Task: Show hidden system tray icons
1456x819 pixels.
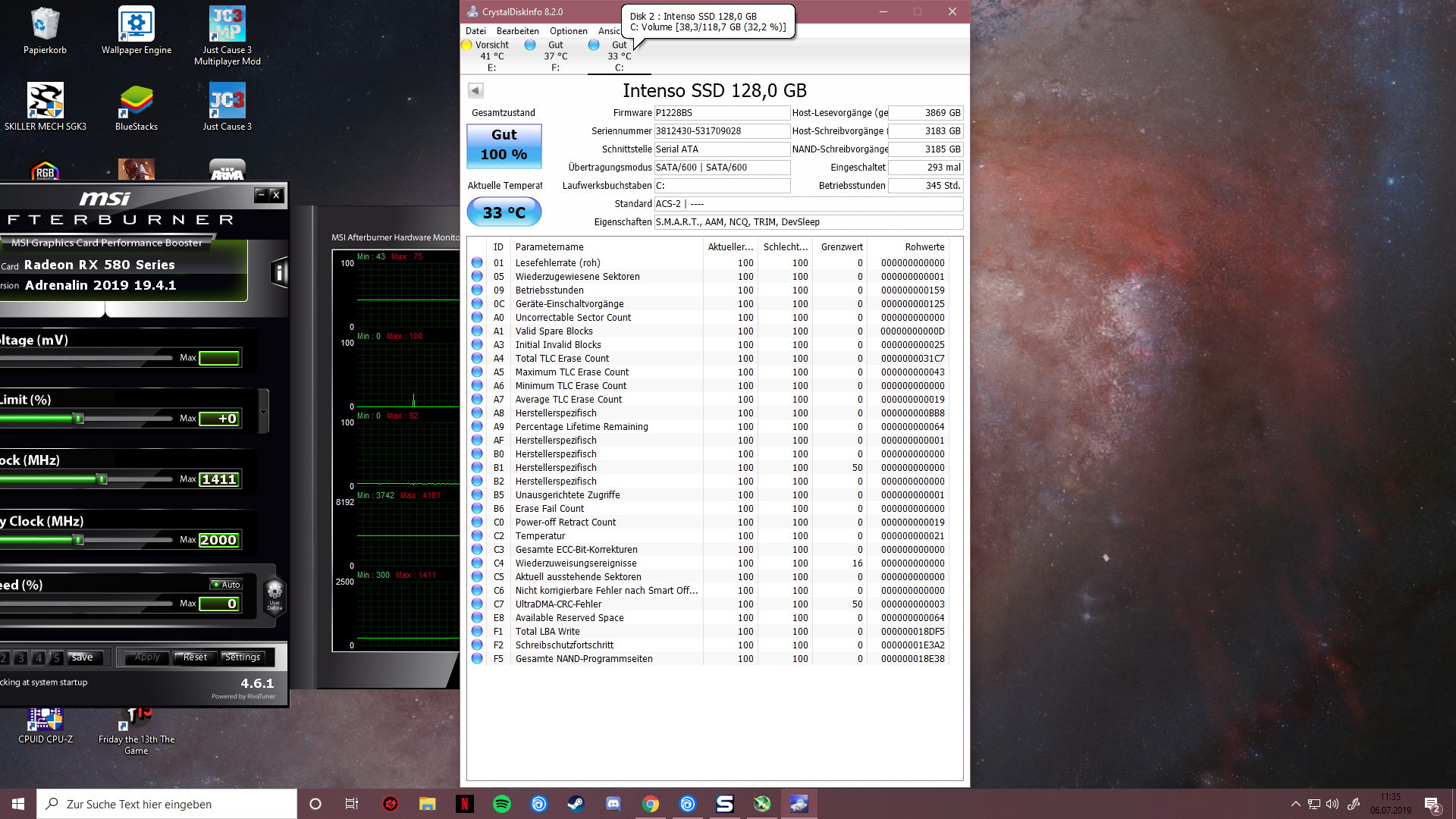Action: 1295,804
